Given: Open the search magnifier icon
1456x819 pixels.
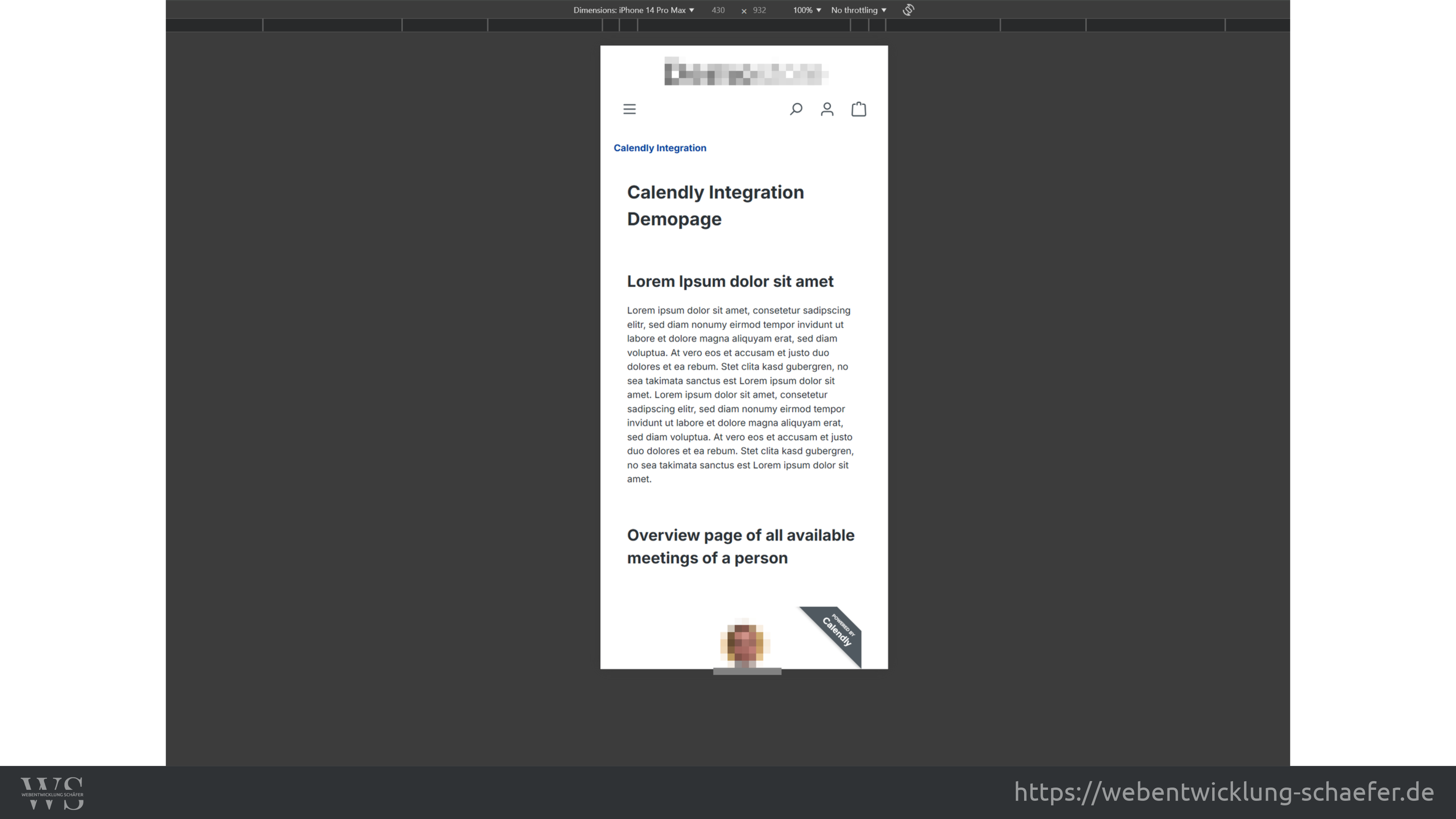Looking at the screenshot, I should 796,109.
